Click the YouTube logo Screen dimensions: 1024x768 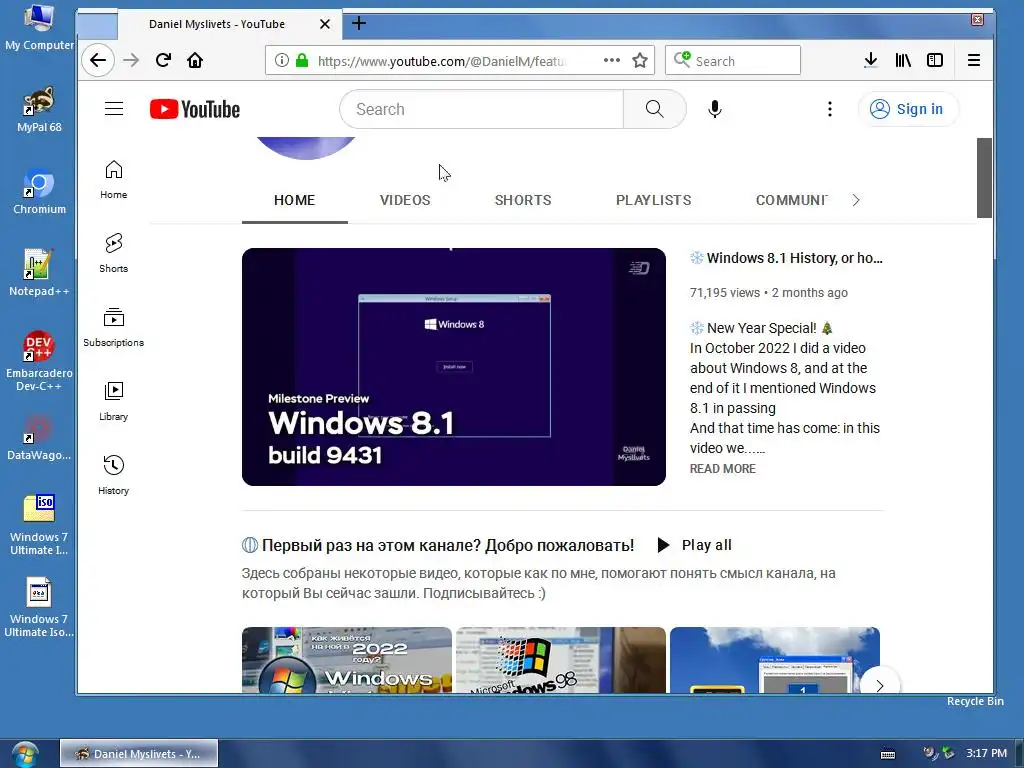[195, 109]
